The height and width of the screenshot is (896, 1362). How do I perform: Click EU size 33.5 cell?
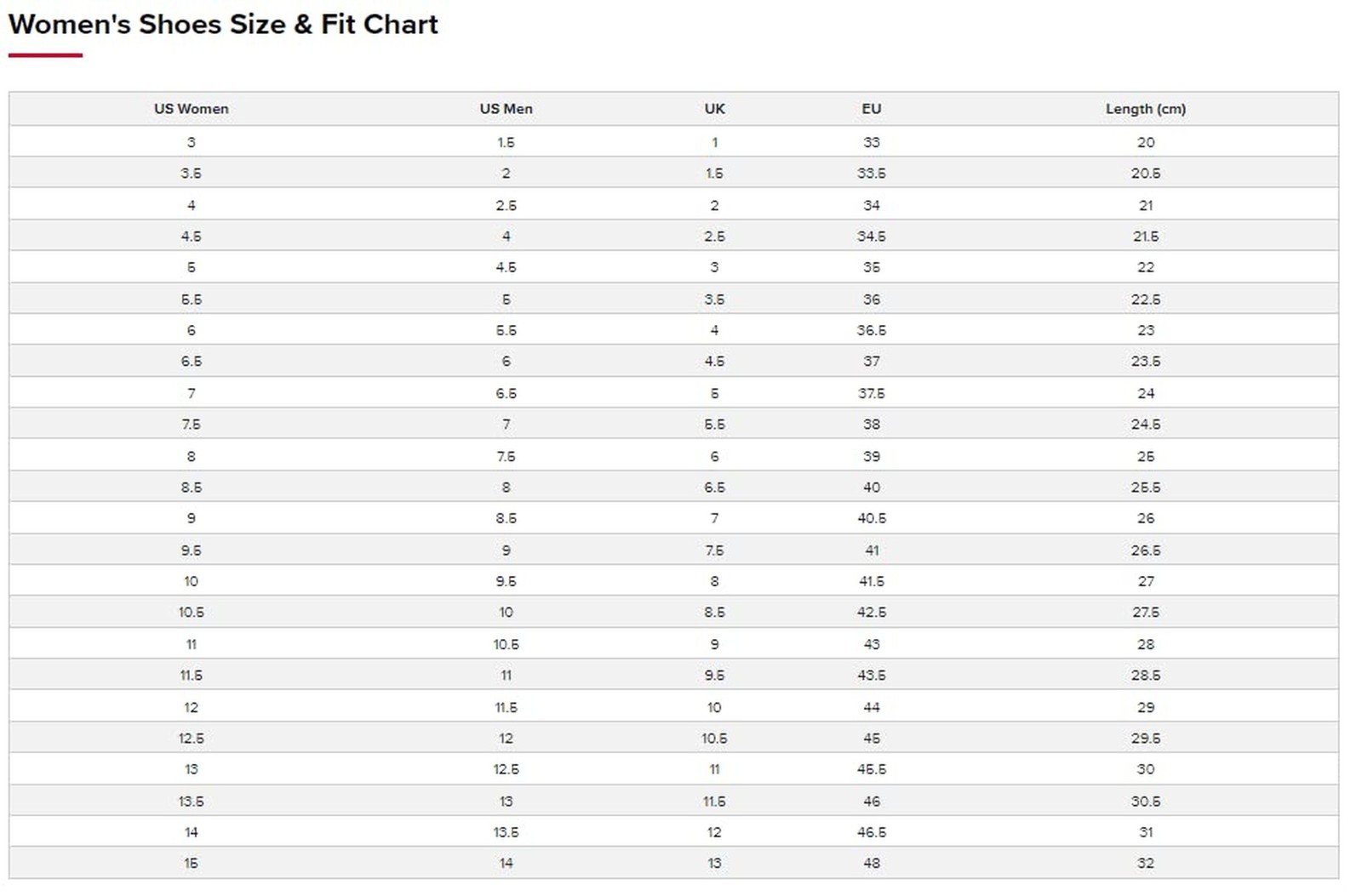871,174
